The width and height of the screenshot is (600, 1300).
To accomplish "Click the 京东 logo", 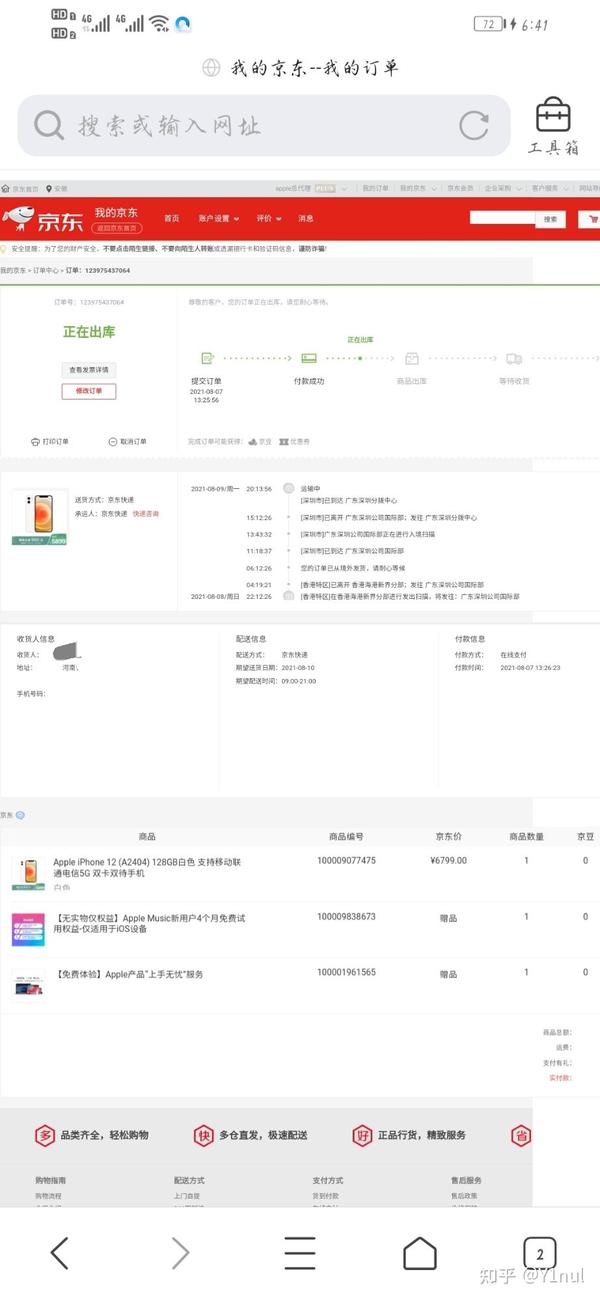I will [x=41, y=217].
